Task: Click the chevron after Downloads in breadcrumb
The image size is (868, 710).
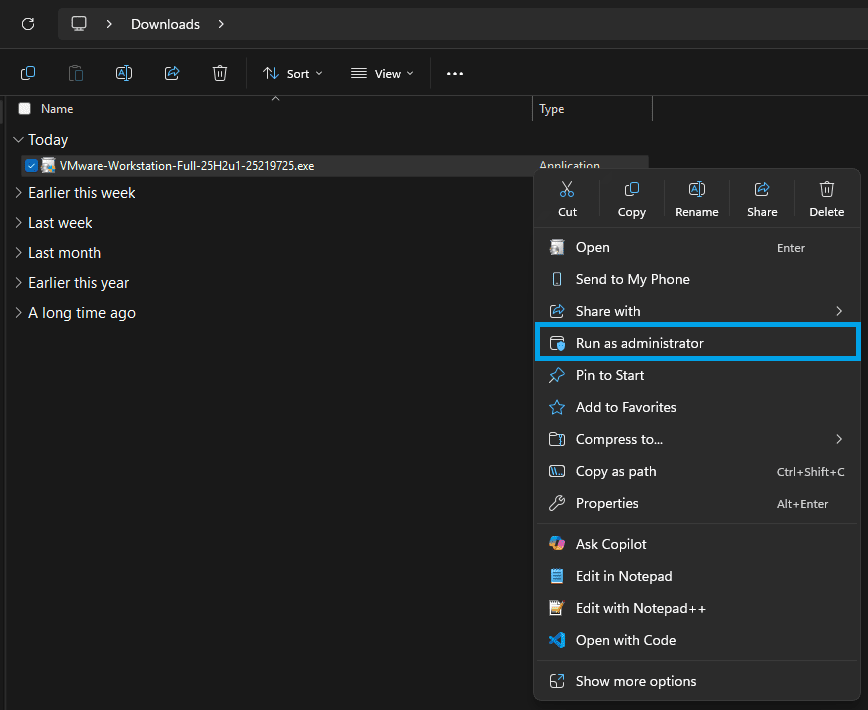Action: click(221, 24)
